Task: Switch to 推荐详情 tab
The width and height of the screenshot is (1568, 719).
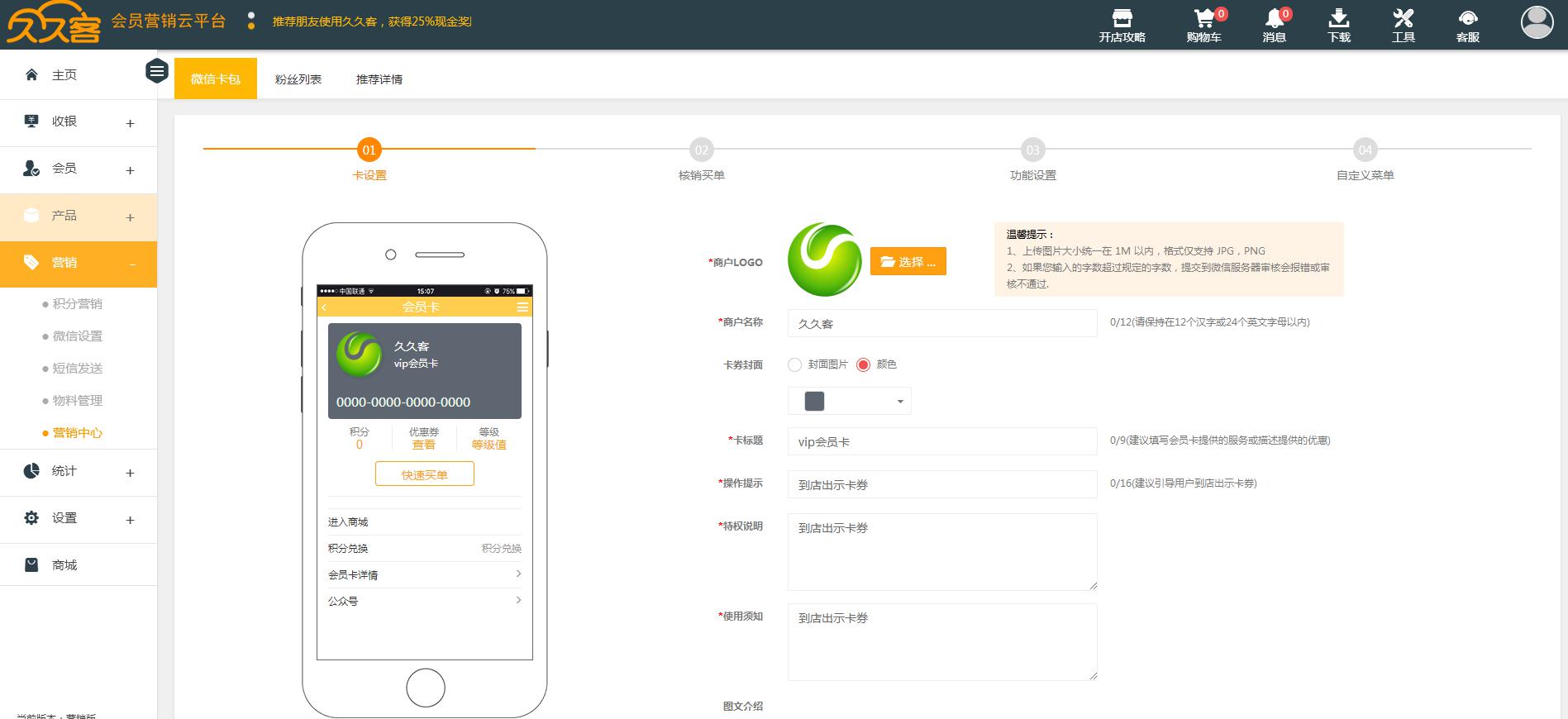Action: 379,79
